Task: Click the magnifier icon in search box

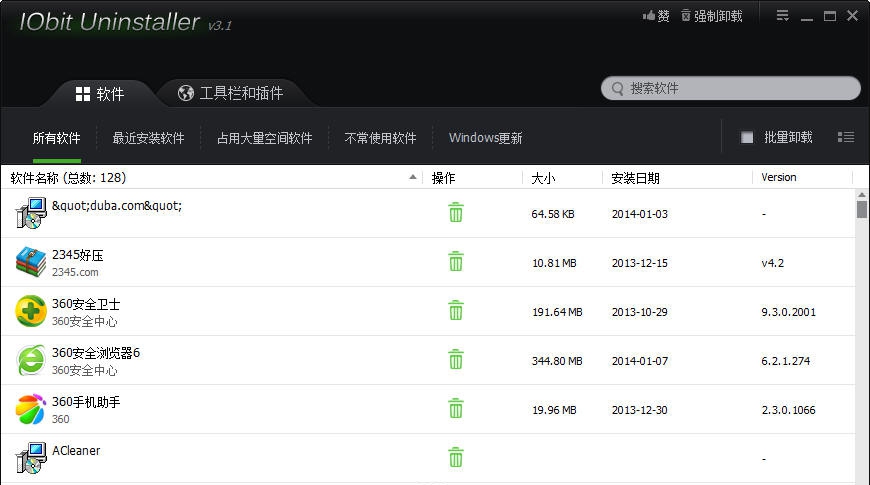Action: point(618,89)
